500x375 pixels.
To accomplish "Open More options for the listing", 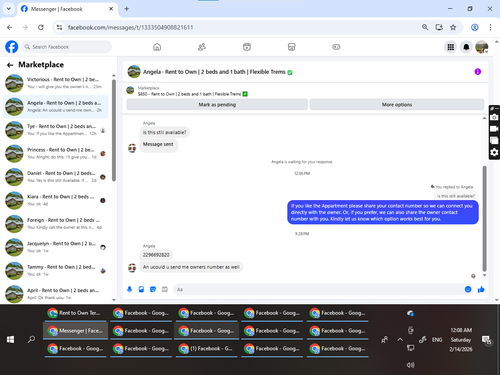I will [397, 105].
